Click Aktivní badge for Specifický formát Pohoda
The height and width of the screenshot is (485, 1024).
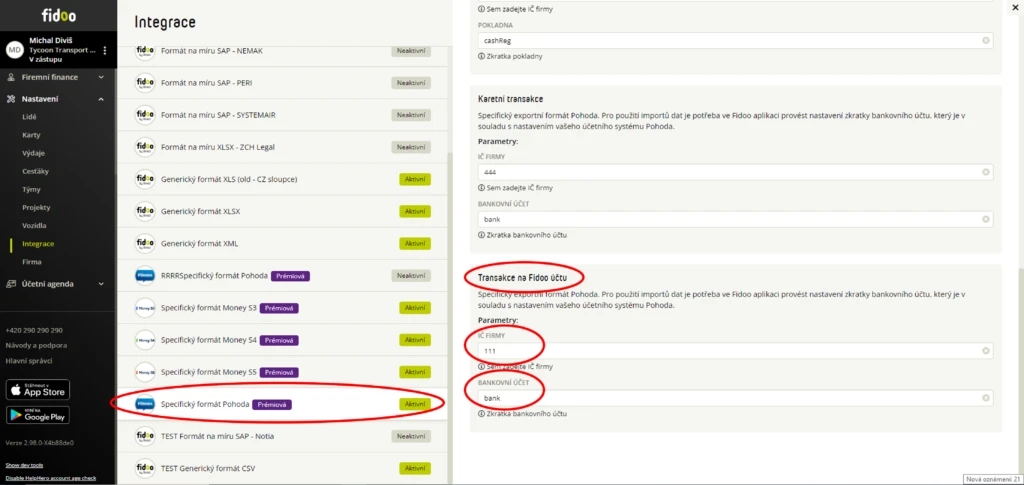[x=415, y=404]
